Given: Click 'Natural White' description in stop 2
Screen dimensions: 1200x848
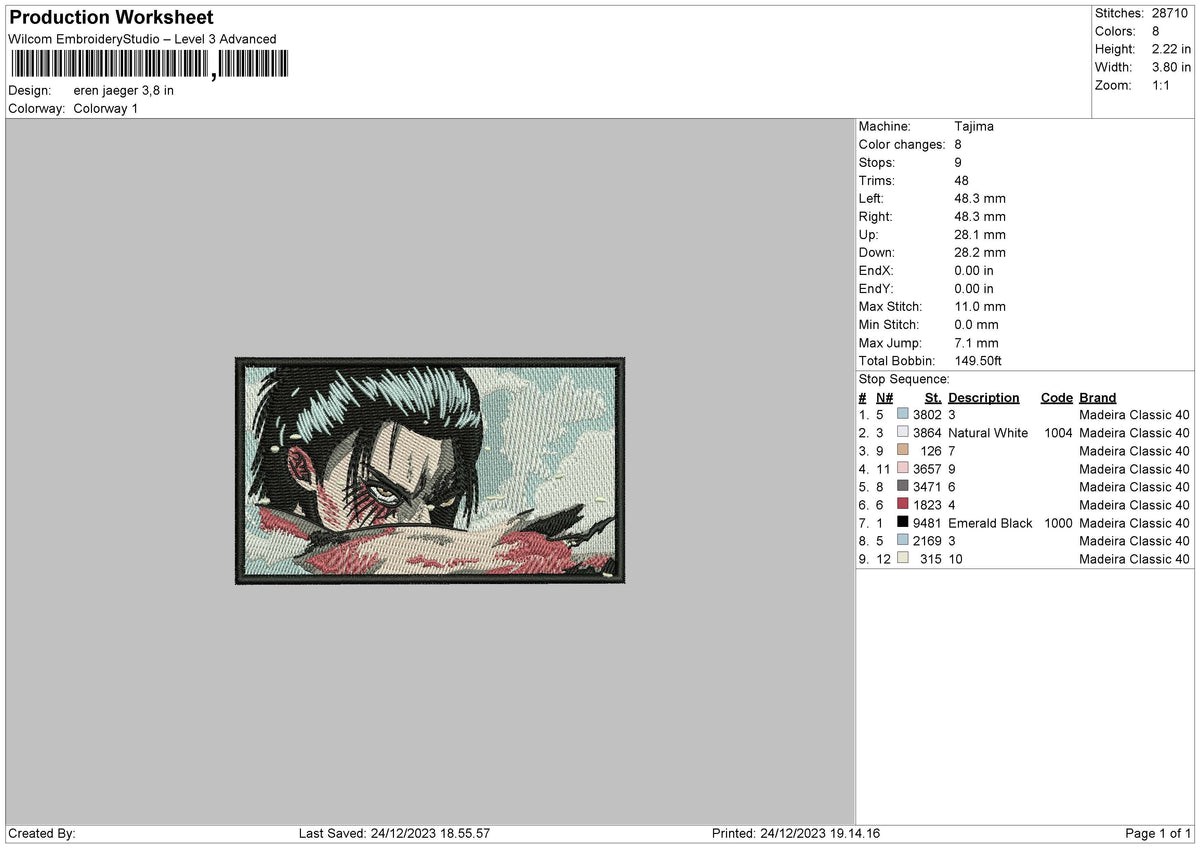Looking at the screenshot, I should [988, 433].
